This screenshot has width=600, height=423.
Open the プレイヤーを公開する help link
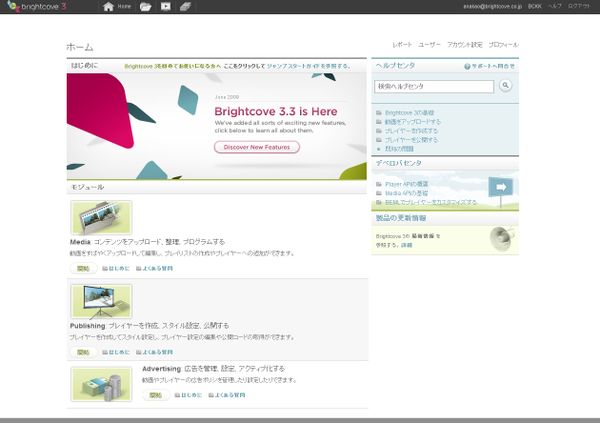pyautogui.click(x=411, y=140)
